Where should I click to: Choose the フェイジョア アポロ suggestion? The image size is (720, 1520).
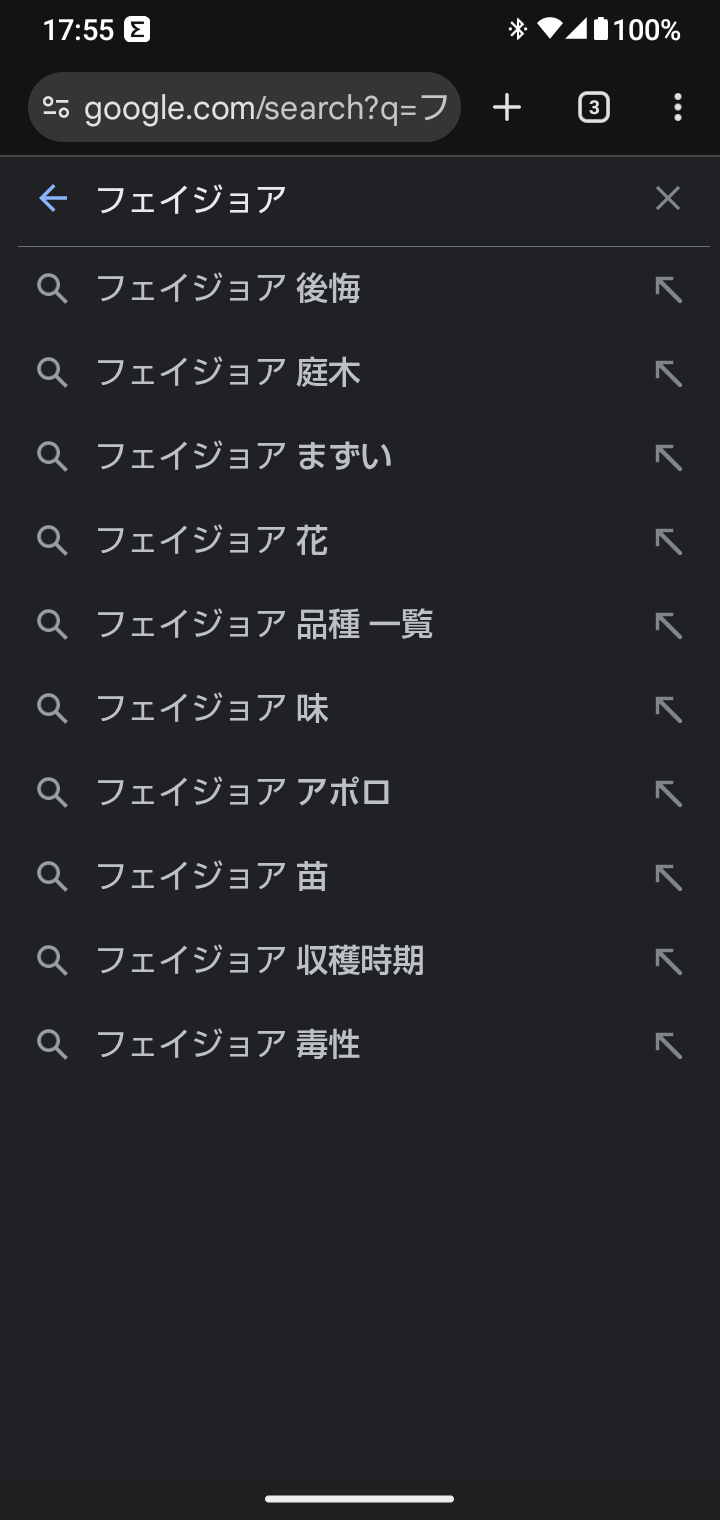[243, 793]
